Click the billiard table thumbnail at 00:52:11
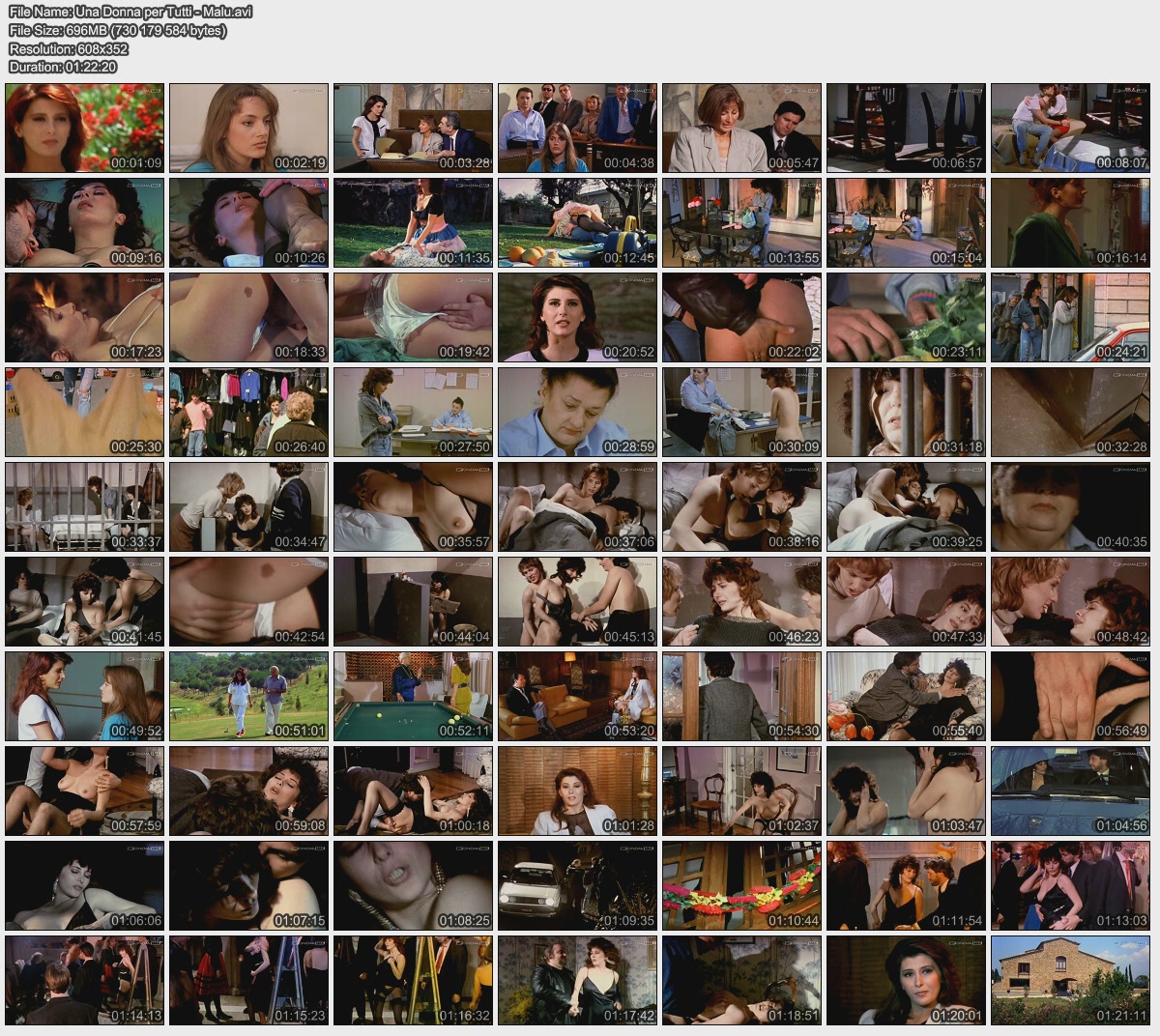Screen dimensions: 1160x1036 (413, 696)
